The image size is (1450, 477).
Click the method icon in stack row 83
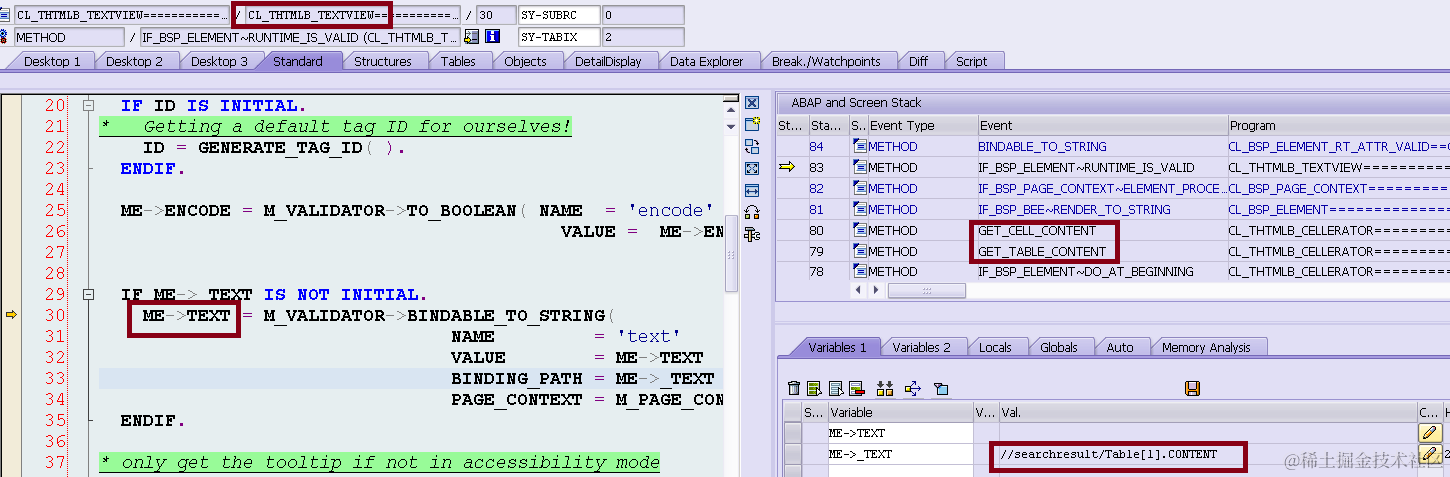click(x=860, y=167)
